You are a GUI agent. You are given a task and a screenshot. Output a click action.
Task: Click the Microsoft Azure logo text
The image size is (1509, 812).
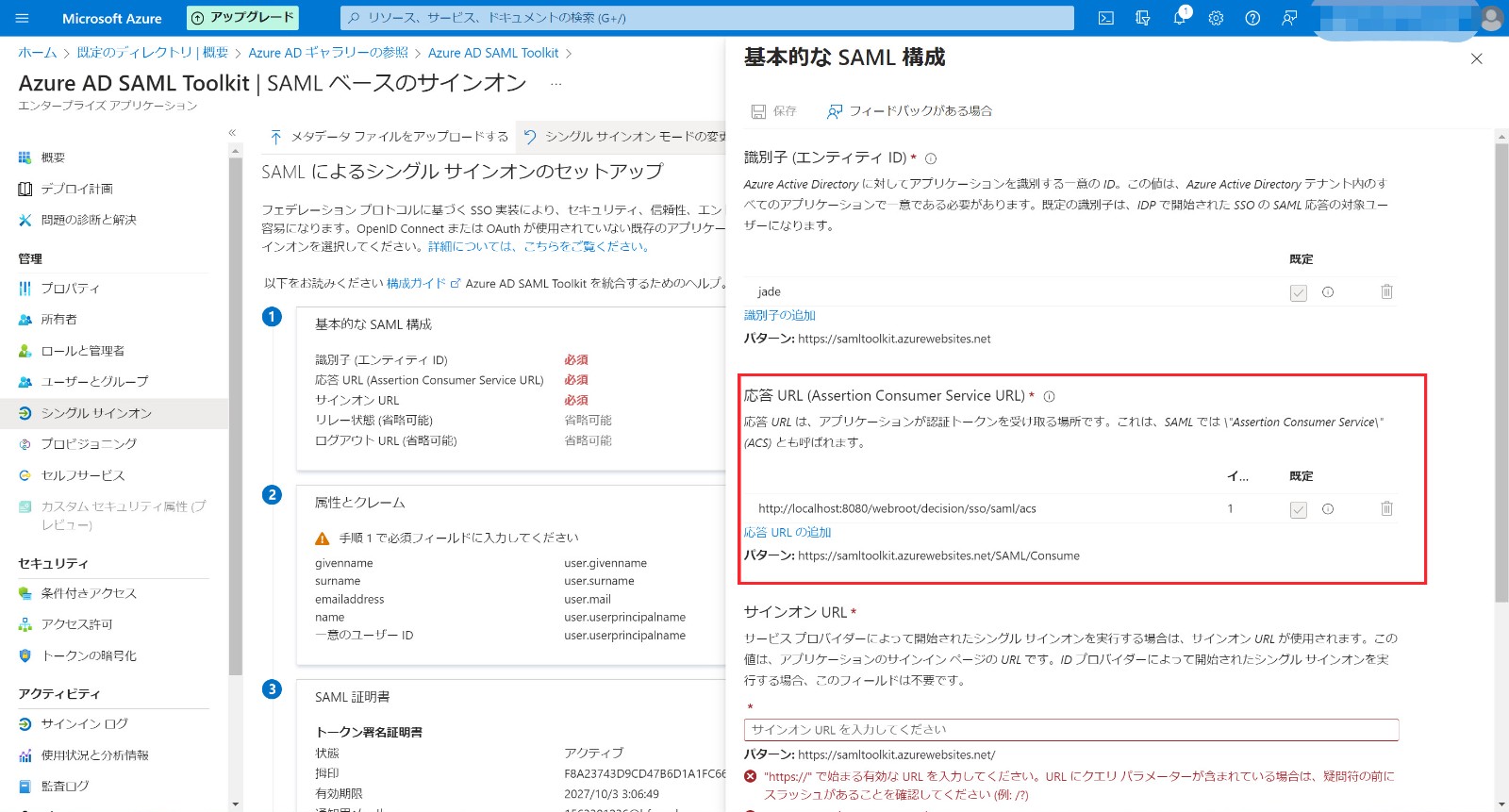112,18
